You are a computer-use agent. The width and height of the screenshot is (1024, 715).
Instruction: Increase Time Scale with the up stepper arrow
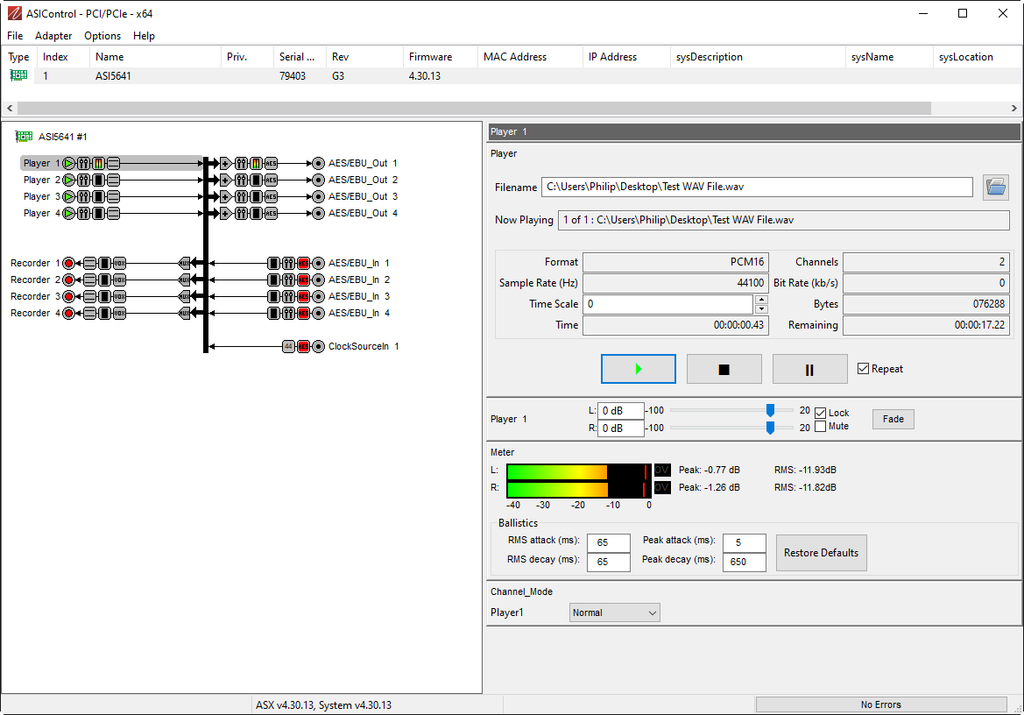[x=761, y=299]
